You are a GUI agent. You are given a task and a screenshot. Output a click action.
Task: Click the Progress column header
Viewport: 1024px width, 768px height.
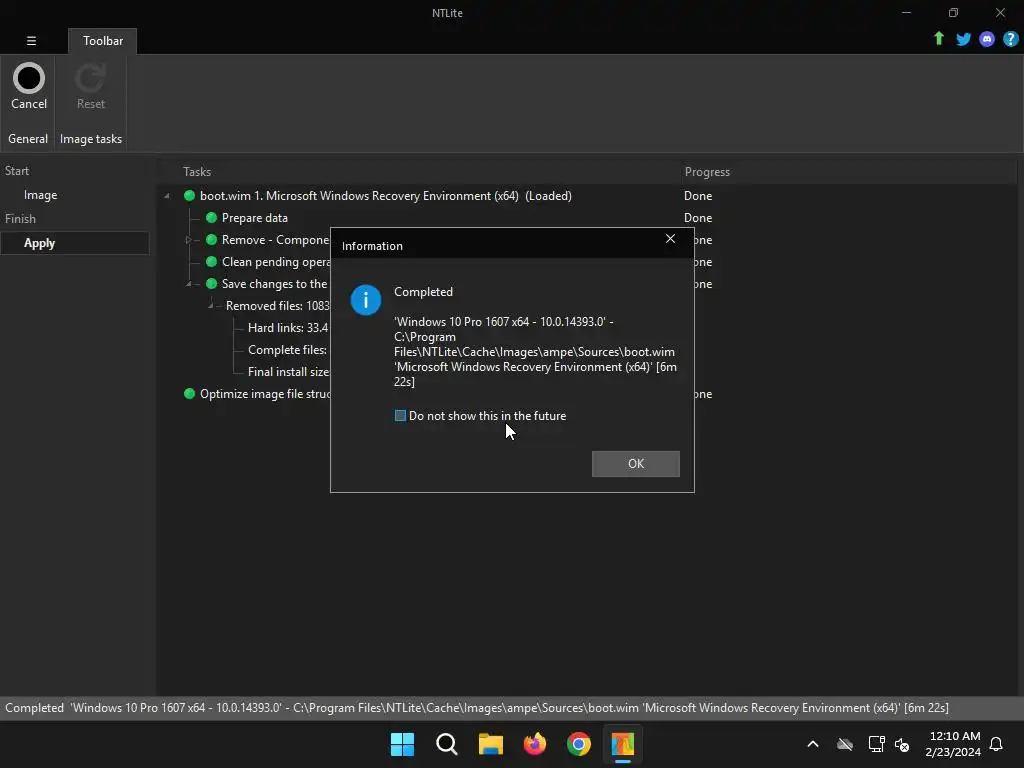pos(707,172)
